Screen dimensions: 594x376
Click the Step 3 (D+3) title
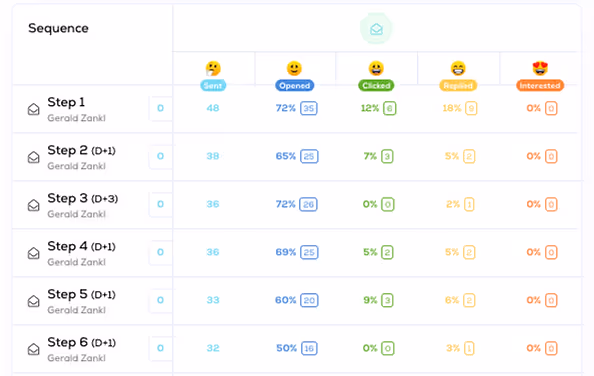pos(83,198)
